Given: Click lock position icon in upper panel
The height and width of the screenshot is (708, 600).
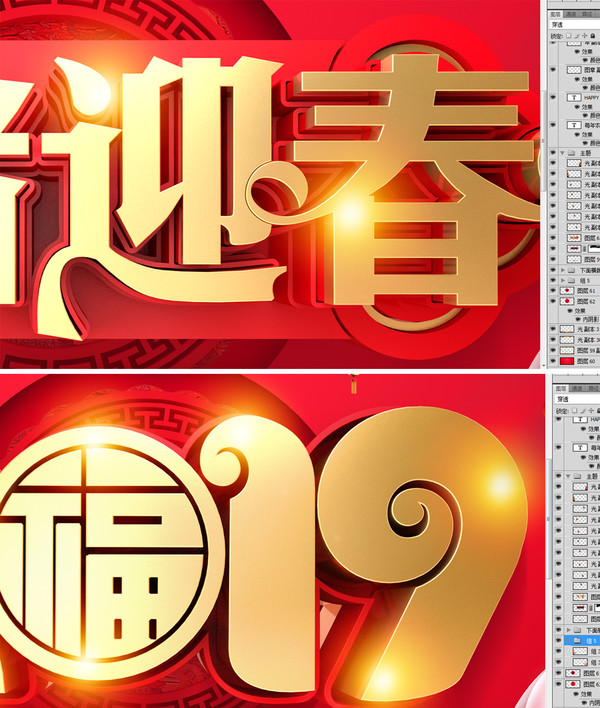Looking at the screenshot, I should [584, 36].
